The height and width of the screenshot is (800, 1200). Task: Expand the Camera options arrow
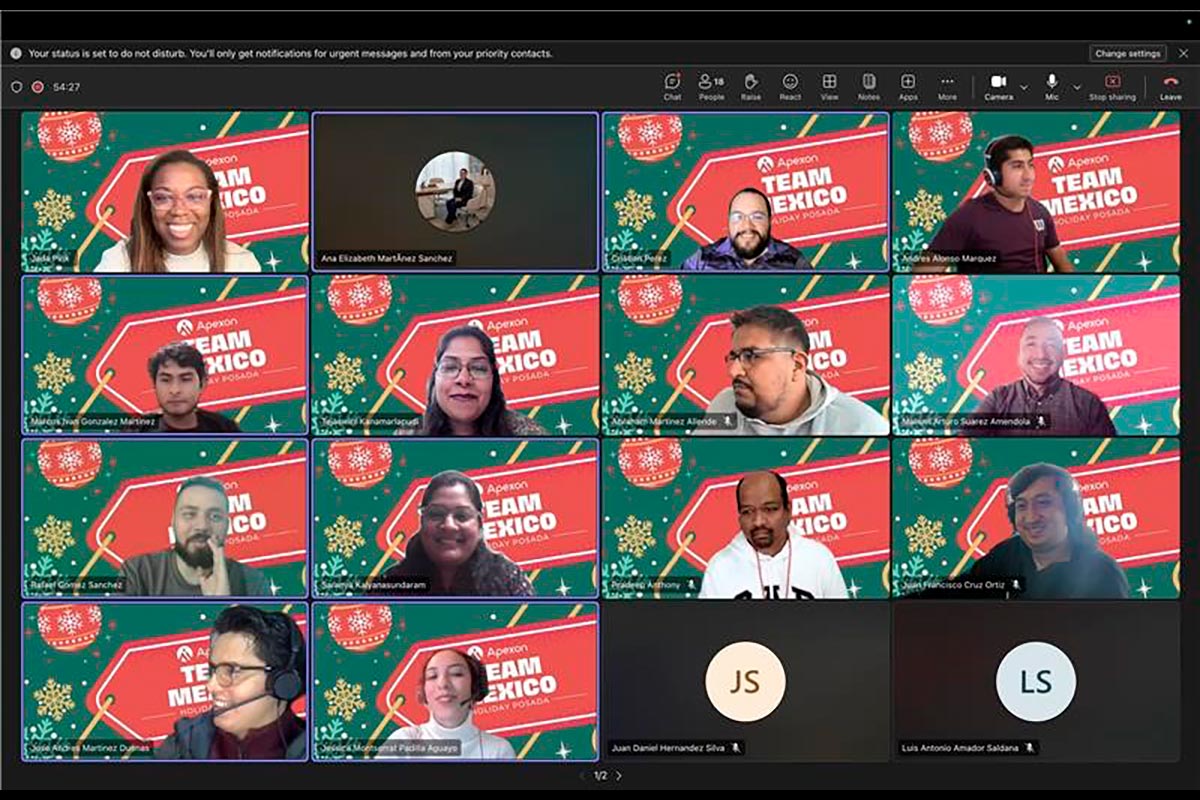point(1024,87)
